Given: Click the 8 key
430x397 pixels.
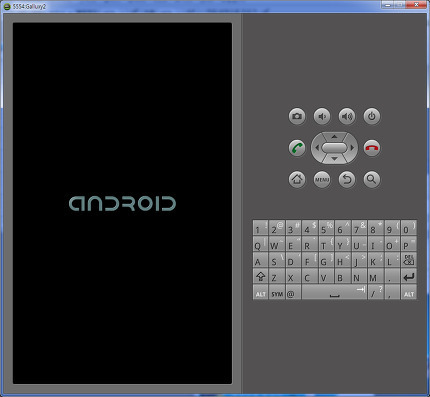Looking at the screenshot, I should 376,228.
